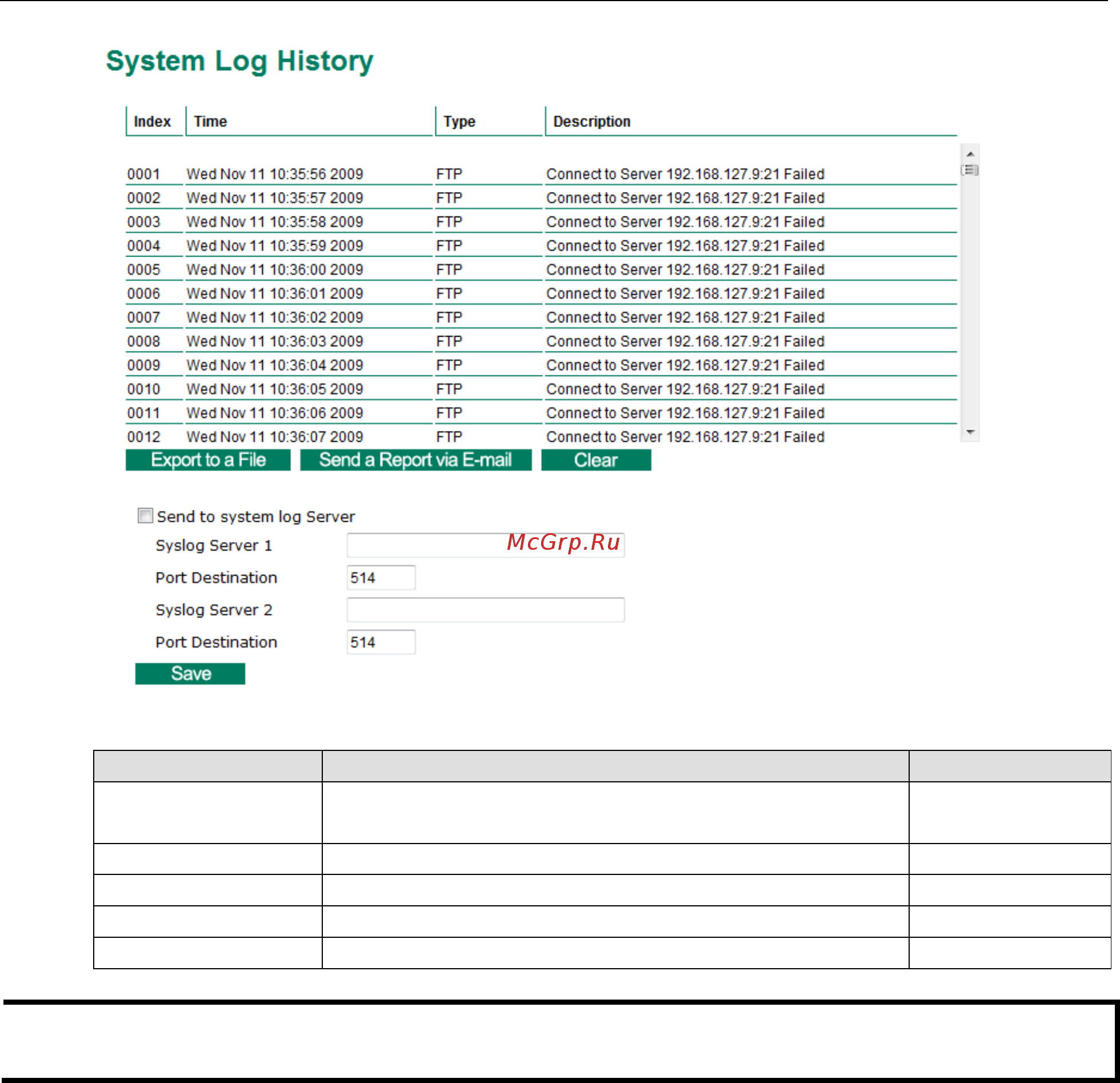This screenshot has width=1120, height=1083.
Task: Click the log list scrollbar thumb
Action: [x=970, y=170]
